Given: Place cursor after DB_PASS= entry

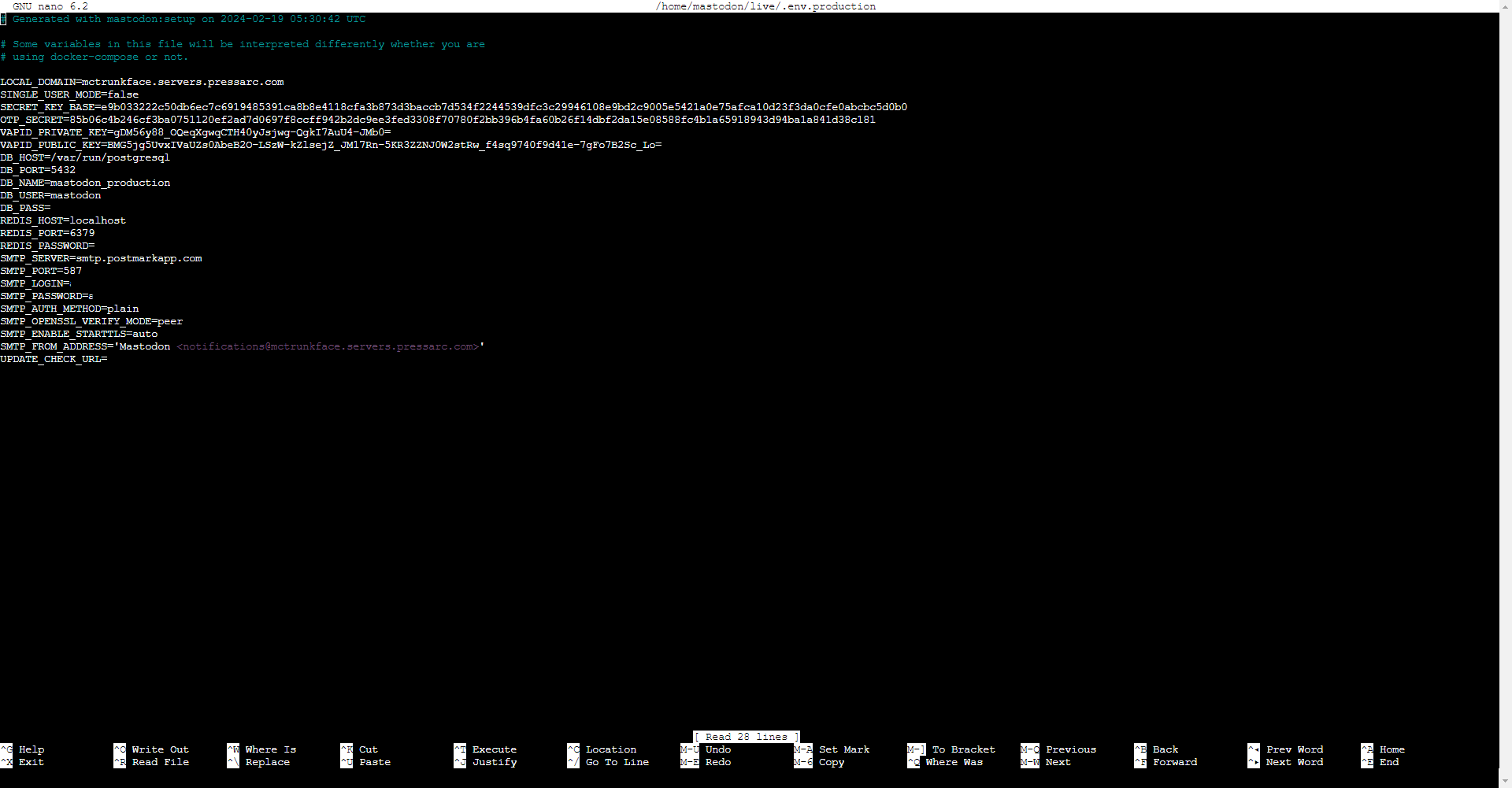Looking at the screenshot, I should (52, 208).
